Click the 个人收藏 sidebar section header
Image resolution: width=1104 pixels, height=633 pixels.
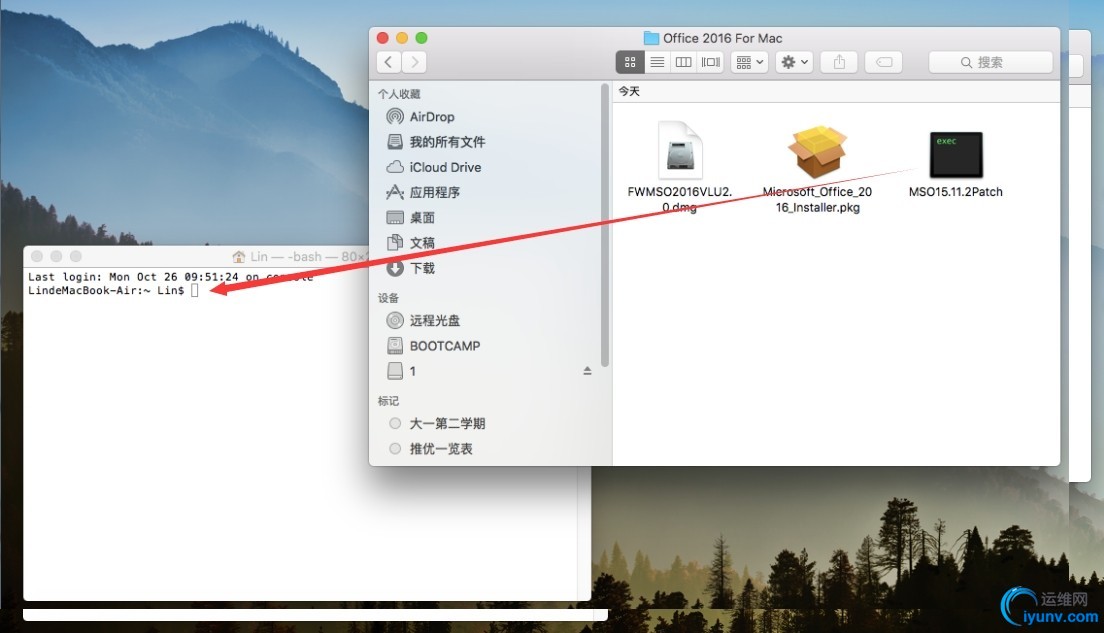(399, 94)
